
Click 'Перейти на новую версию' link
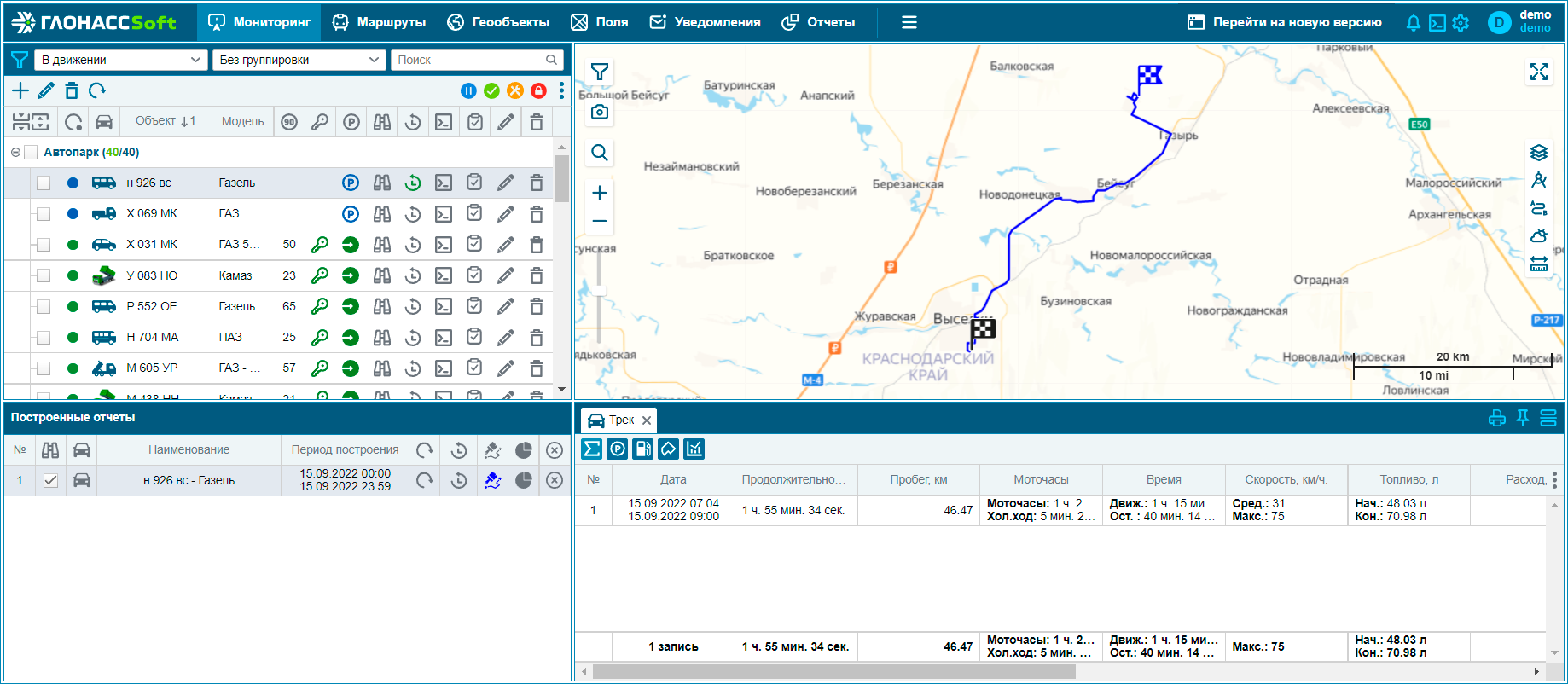tap(1285, 22)
